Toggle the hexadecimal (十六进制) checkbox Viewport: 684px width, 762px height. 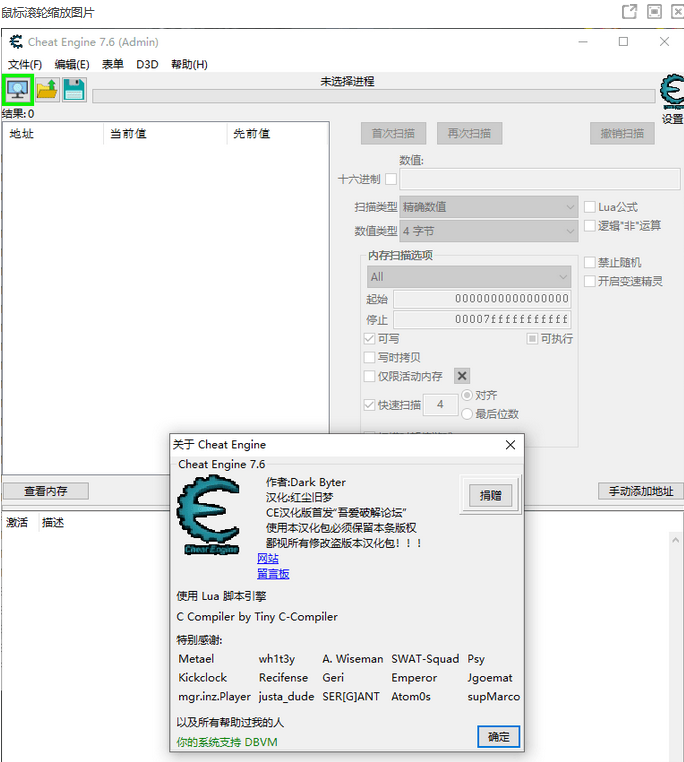tap(391, 179)
